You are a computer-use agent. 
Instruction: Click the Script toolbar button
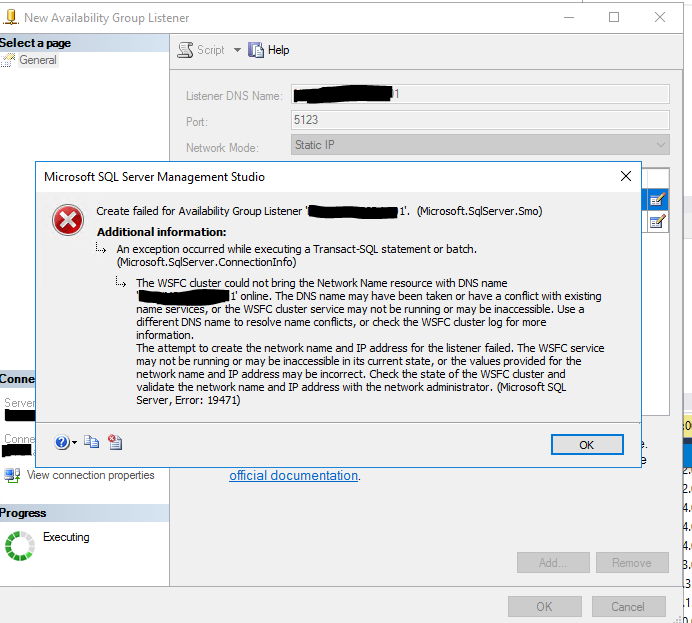(x=201, y=50)
